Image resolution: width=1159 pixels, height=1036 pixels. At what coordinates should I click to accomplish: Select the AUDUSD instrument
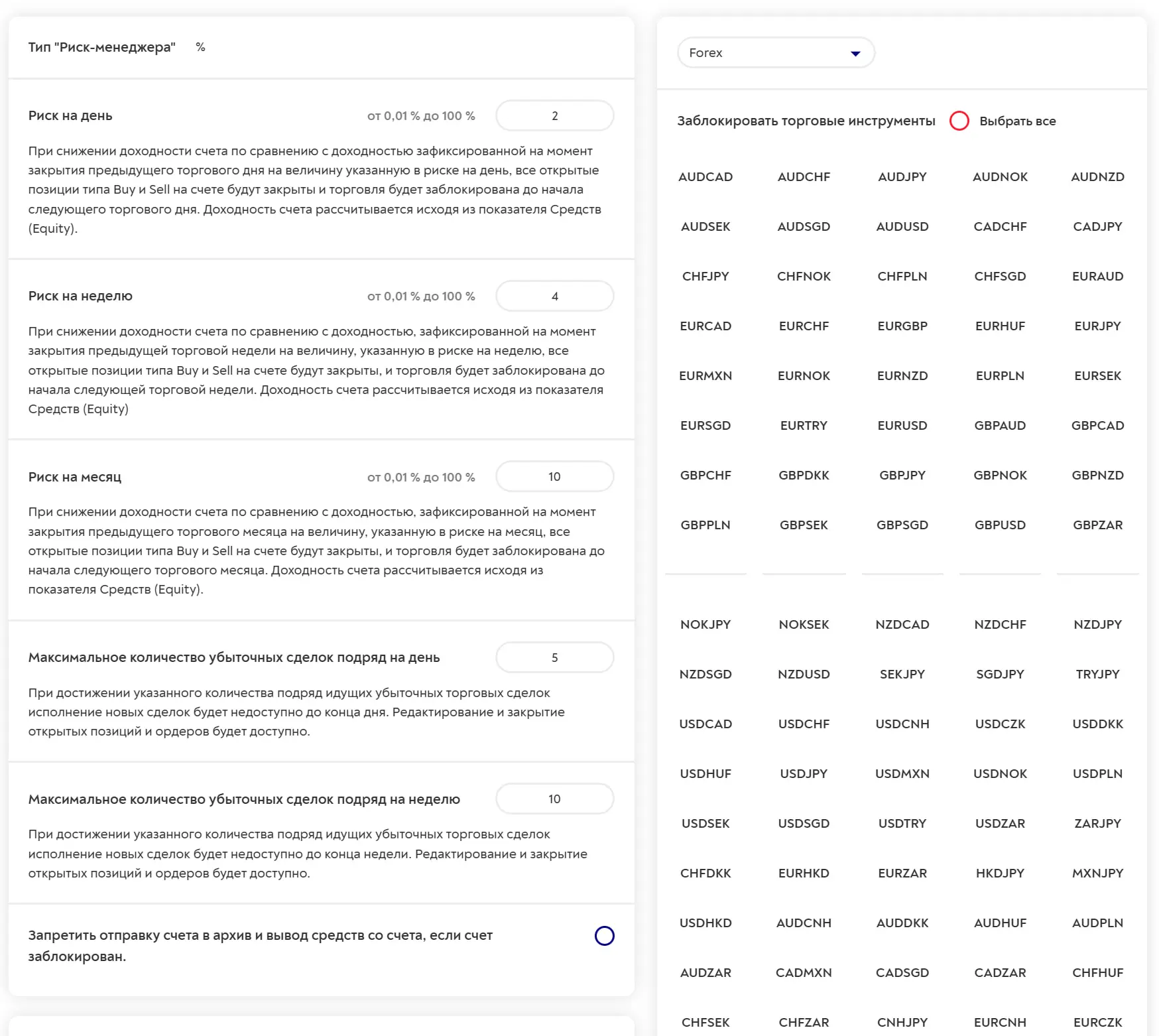(902, 226)
